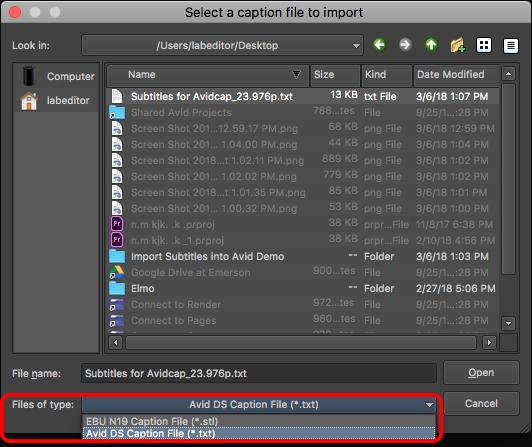The height and width of the screenshot is (447, 532).
Task: Click the Cancel button
Action: (481, 403)
